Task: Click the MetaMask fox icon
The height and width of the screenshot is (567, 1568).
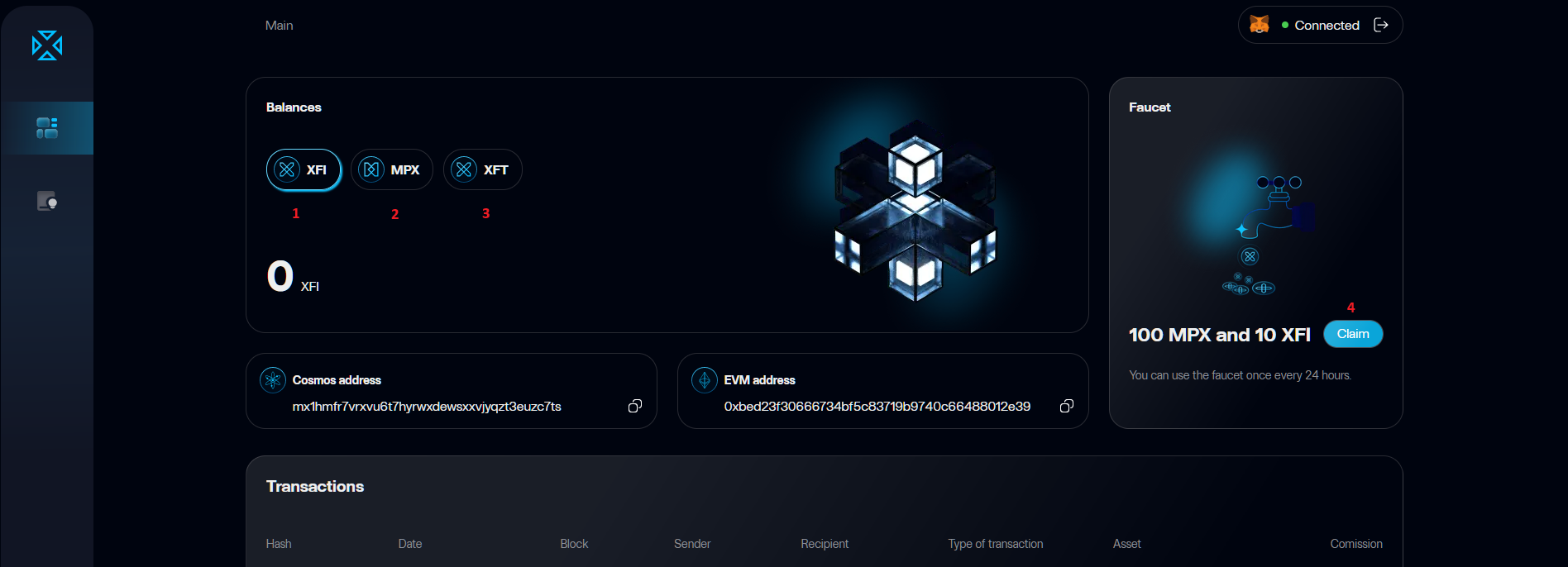Action: [1259, 25]
